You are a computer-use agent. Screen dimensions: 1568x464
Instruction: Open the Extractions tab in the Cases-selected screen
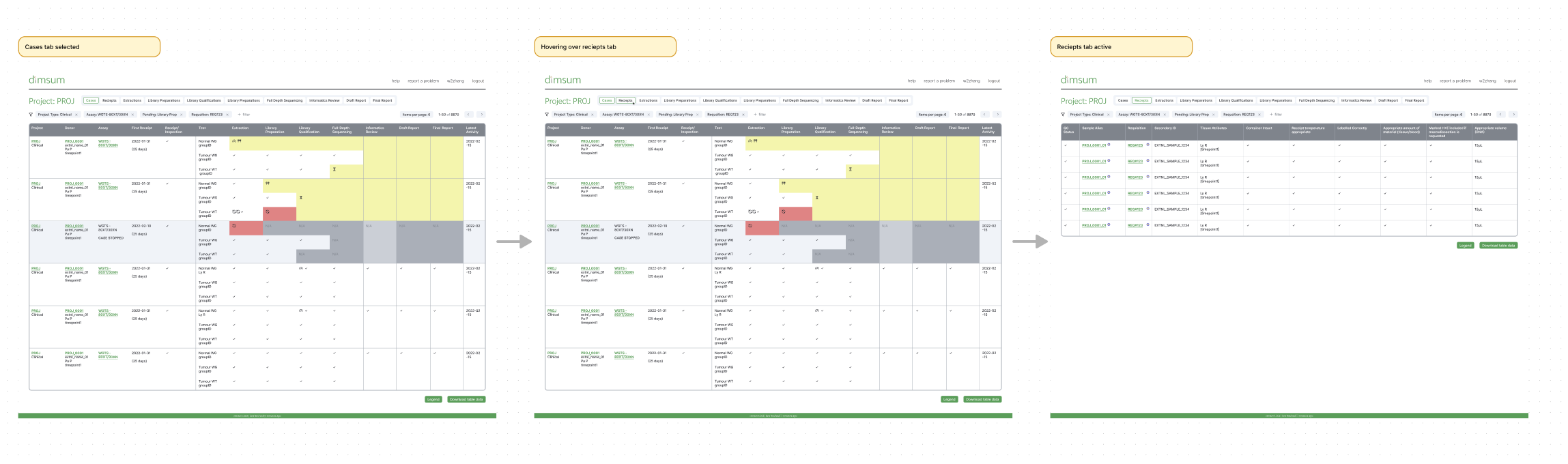click(132, 100)
